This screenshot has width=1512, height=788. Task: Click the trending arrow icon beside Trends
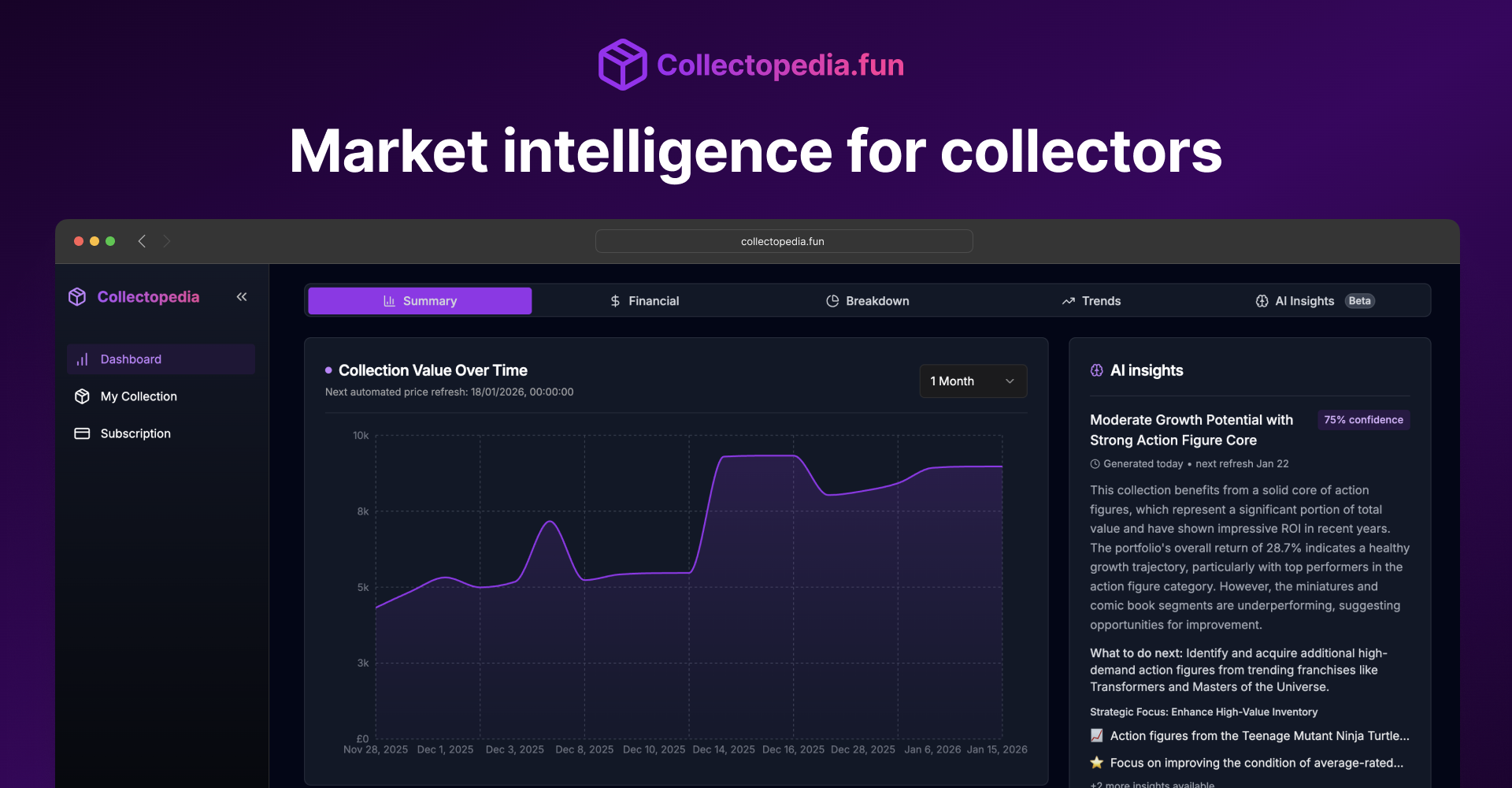(x=1069, y=300)
